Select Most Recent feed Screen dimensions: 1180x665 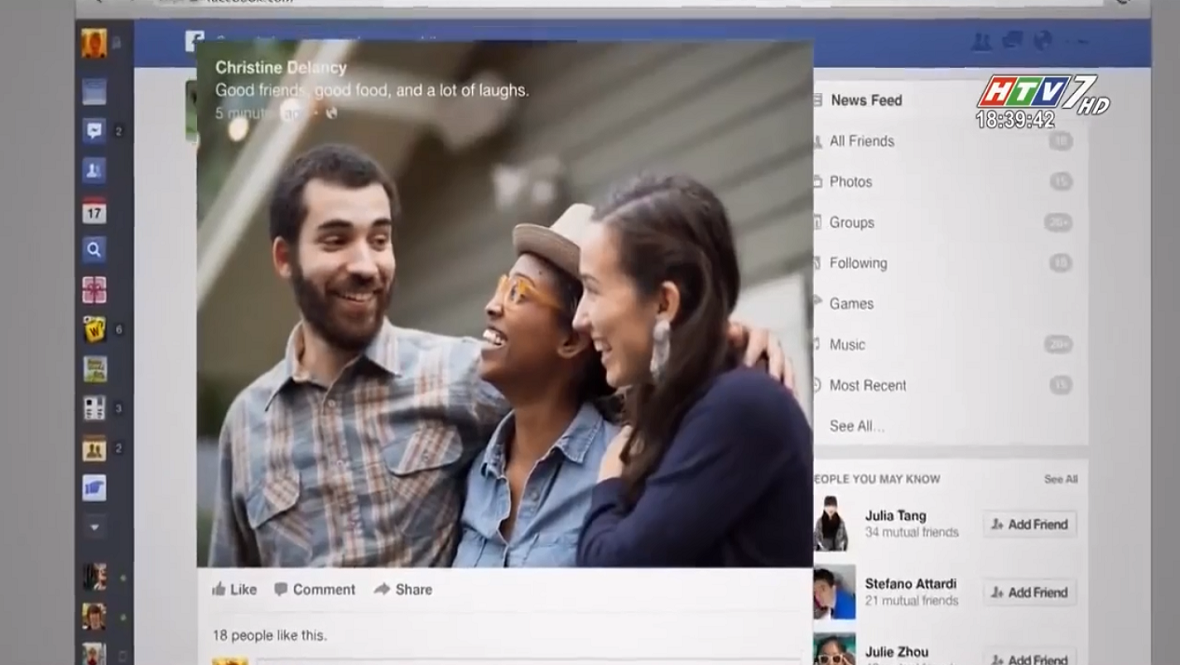pyautogui.click(x=868, y=385)
